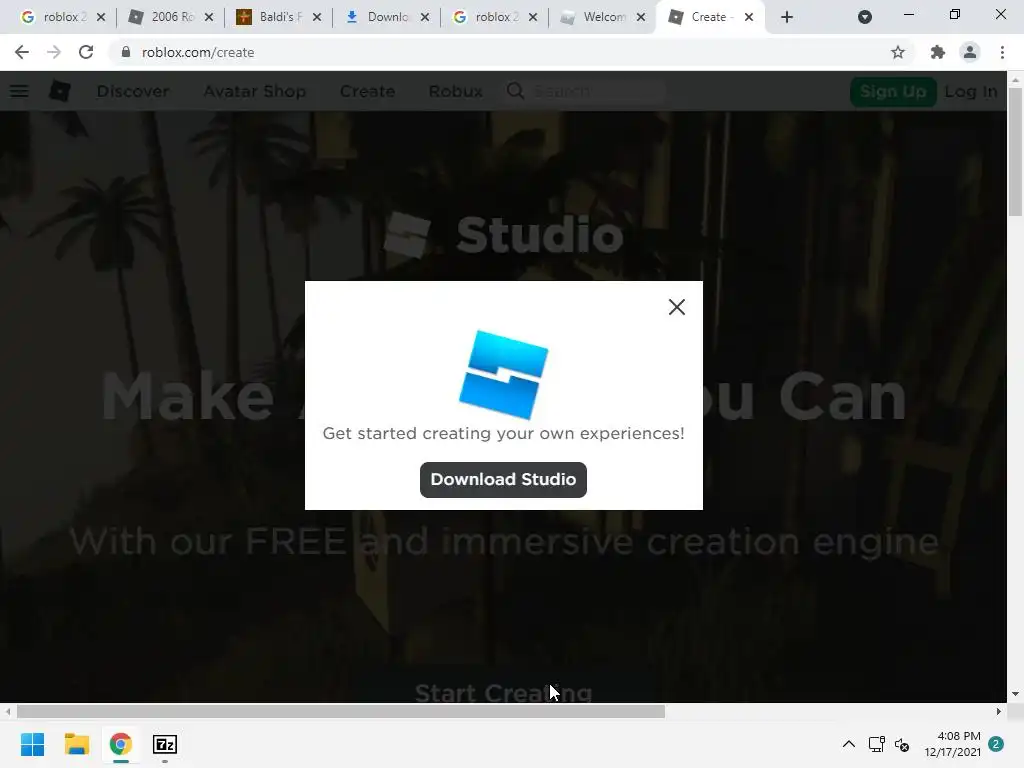Click the muted volume tray icon

click(x=902, y=744)
